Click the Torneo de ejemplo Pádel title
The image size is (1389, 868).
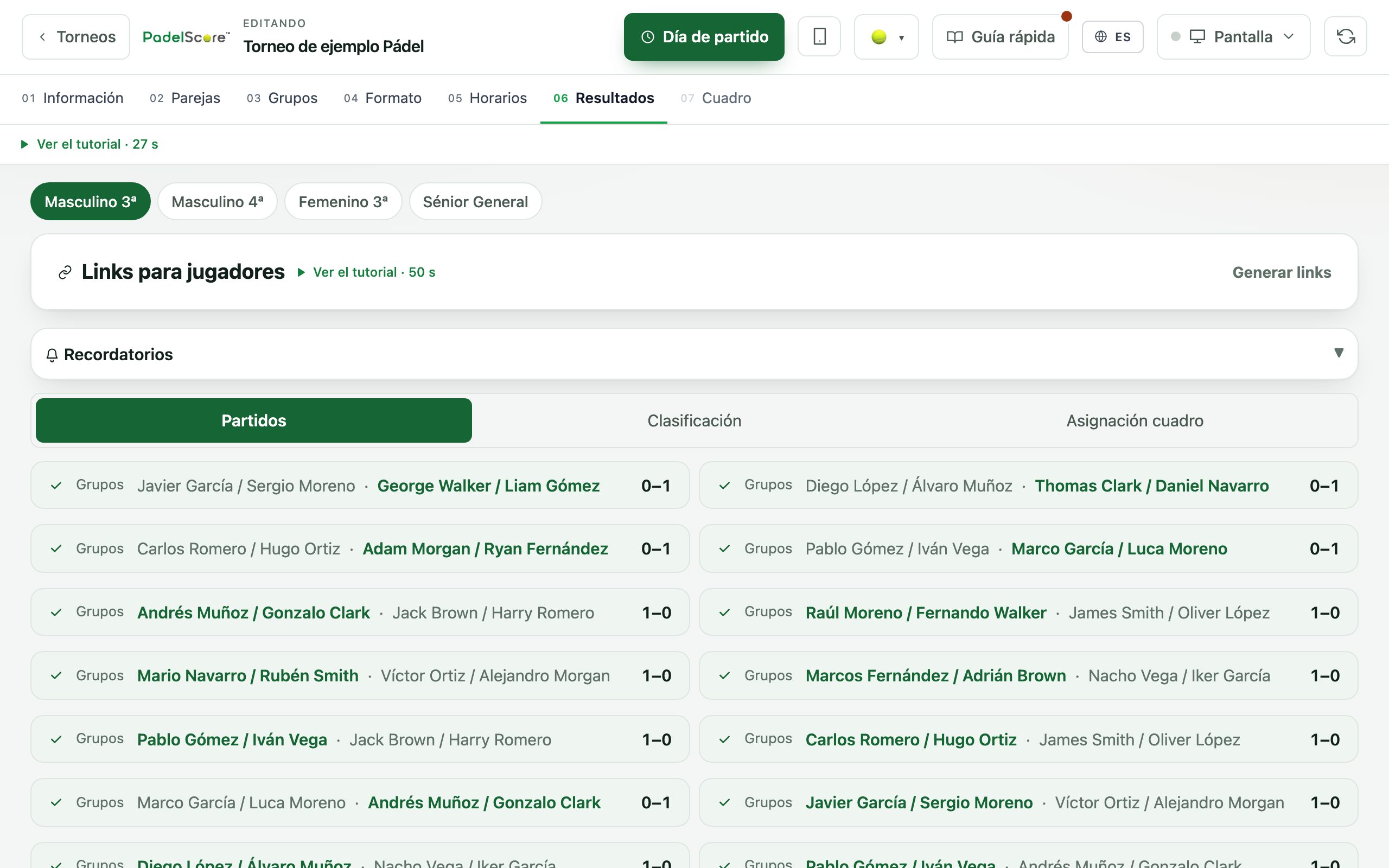[x=334, y=47]
